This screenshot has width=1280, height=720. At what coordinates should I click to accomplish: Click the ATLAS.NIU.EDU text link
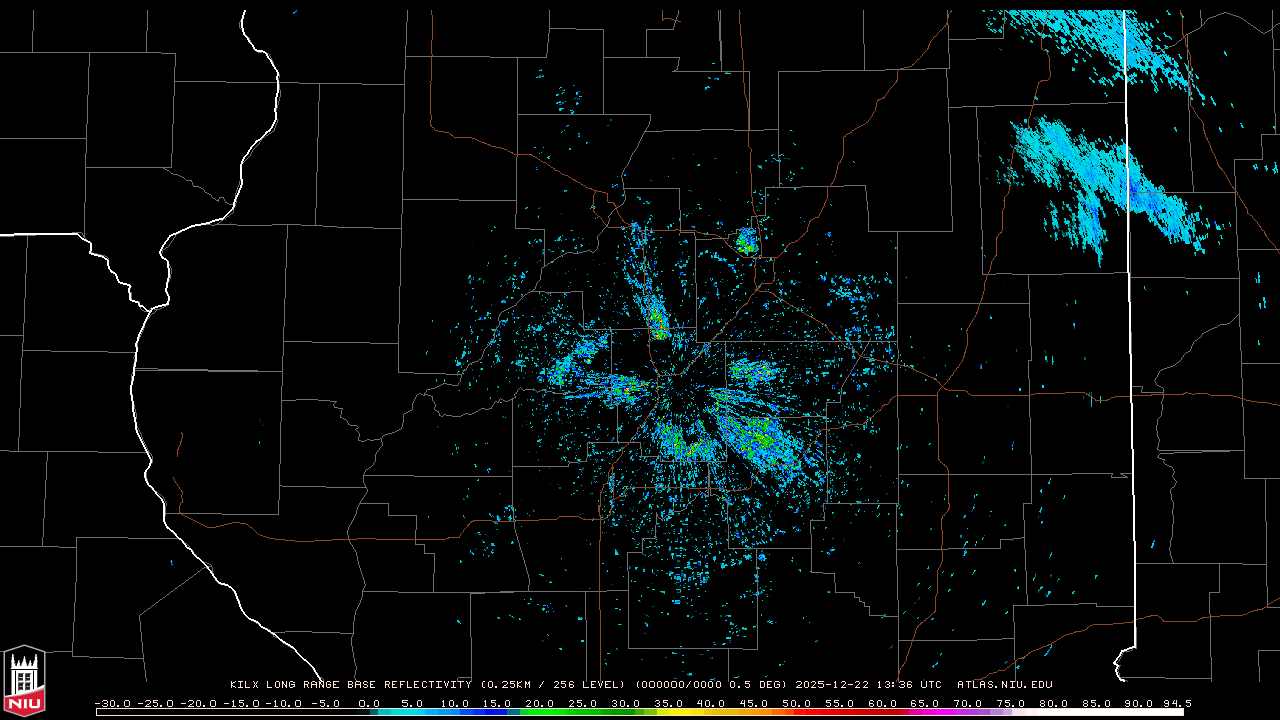[x=1004, y=685]
